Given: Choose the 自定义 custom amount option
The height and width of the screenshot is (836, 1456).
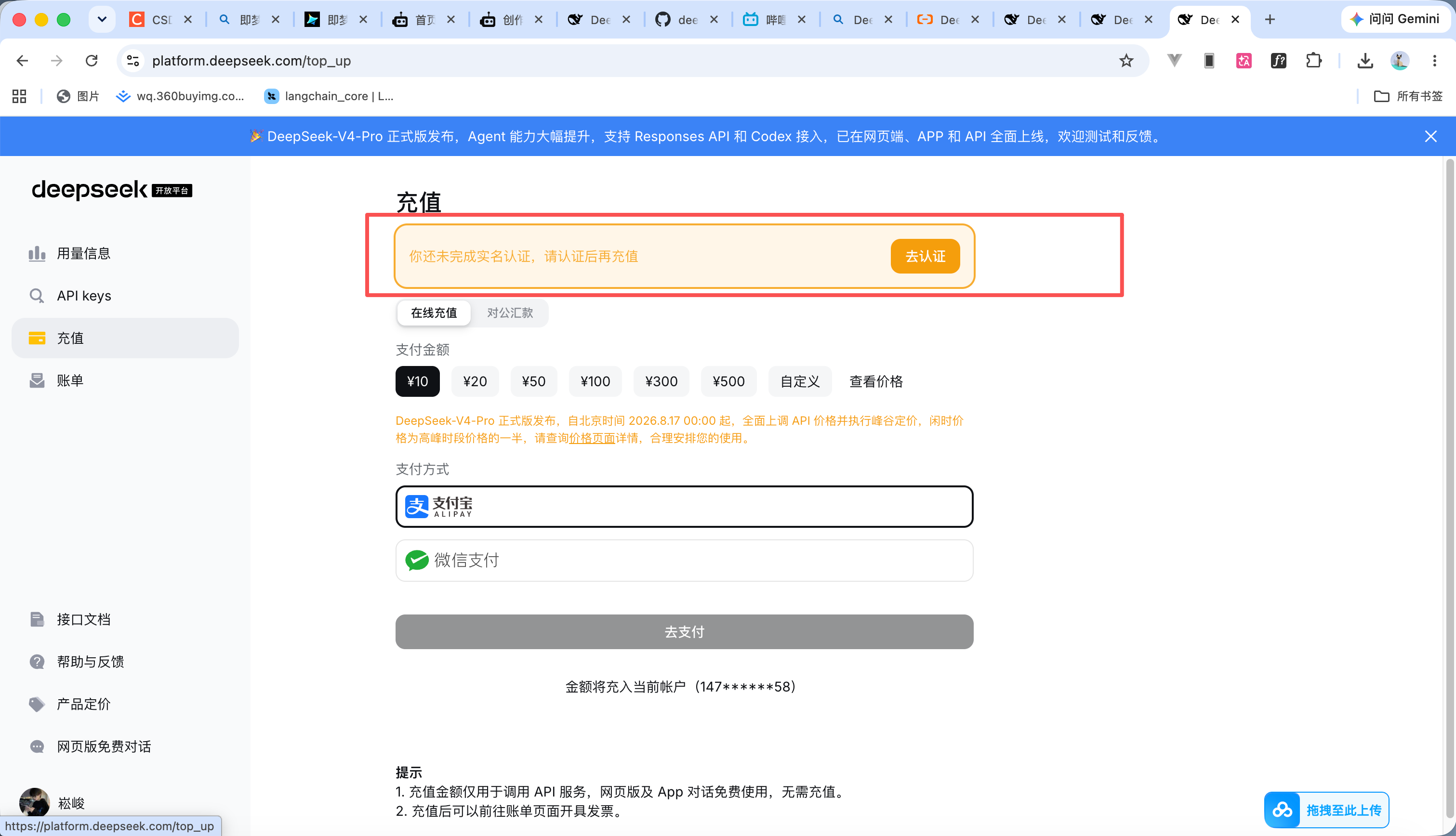Looking at the screenshot, I should point(799,381).
